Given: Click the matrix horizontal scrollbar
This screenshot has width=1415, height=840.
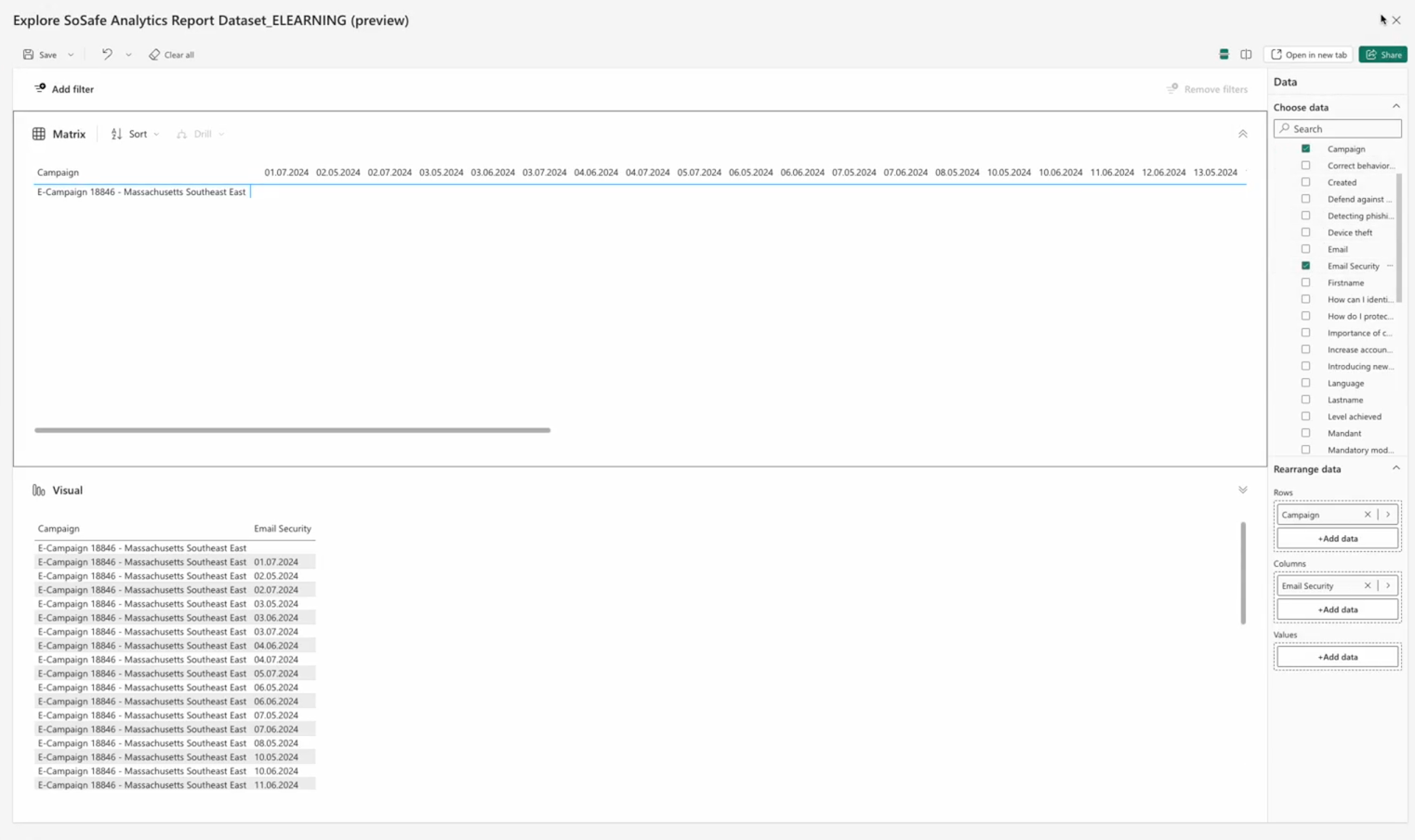Looking at the screenshot, I should [x=292, y=430].
